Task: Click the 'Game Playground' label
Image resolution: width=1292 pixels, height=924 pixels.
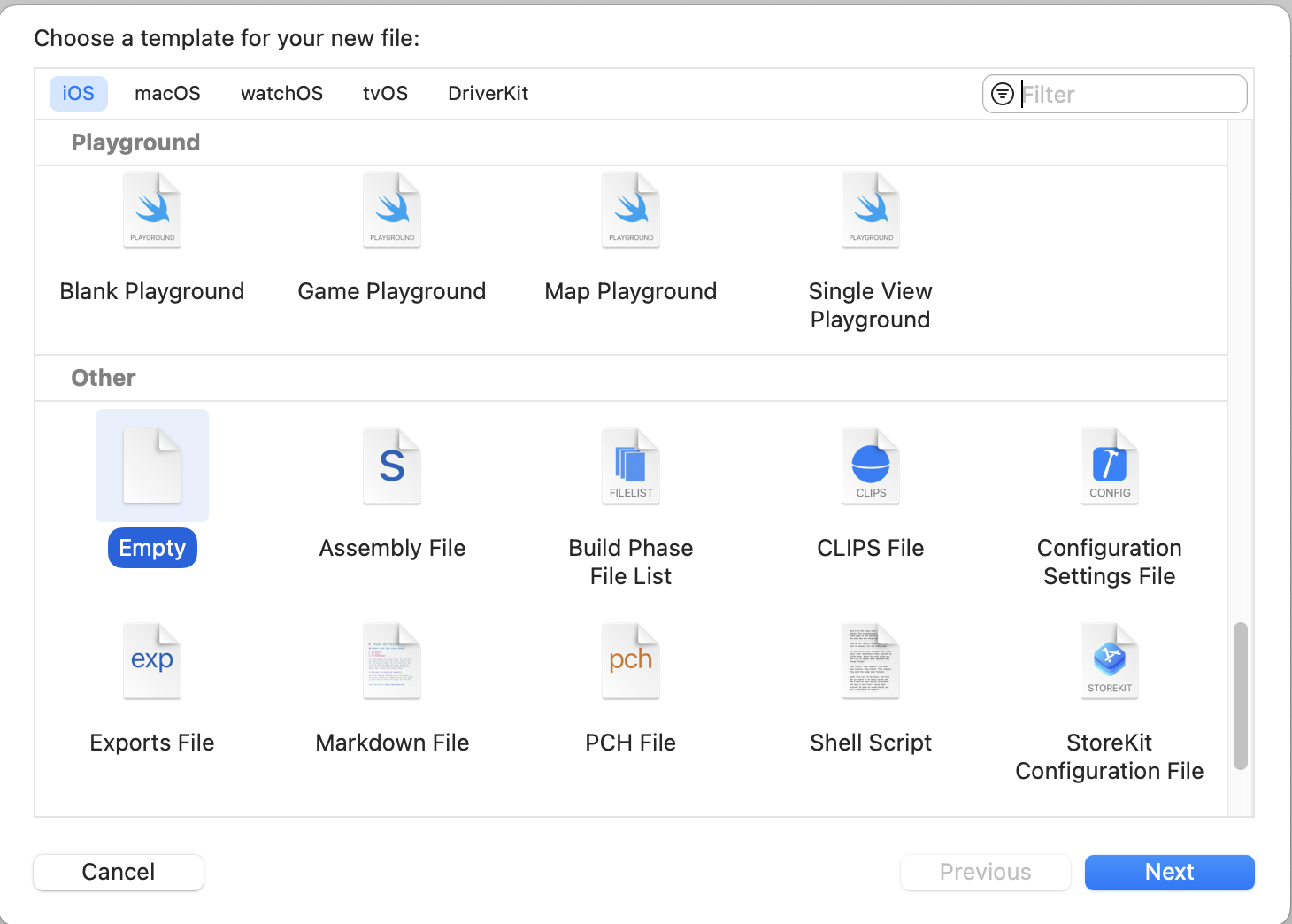Action: point(392,291)
